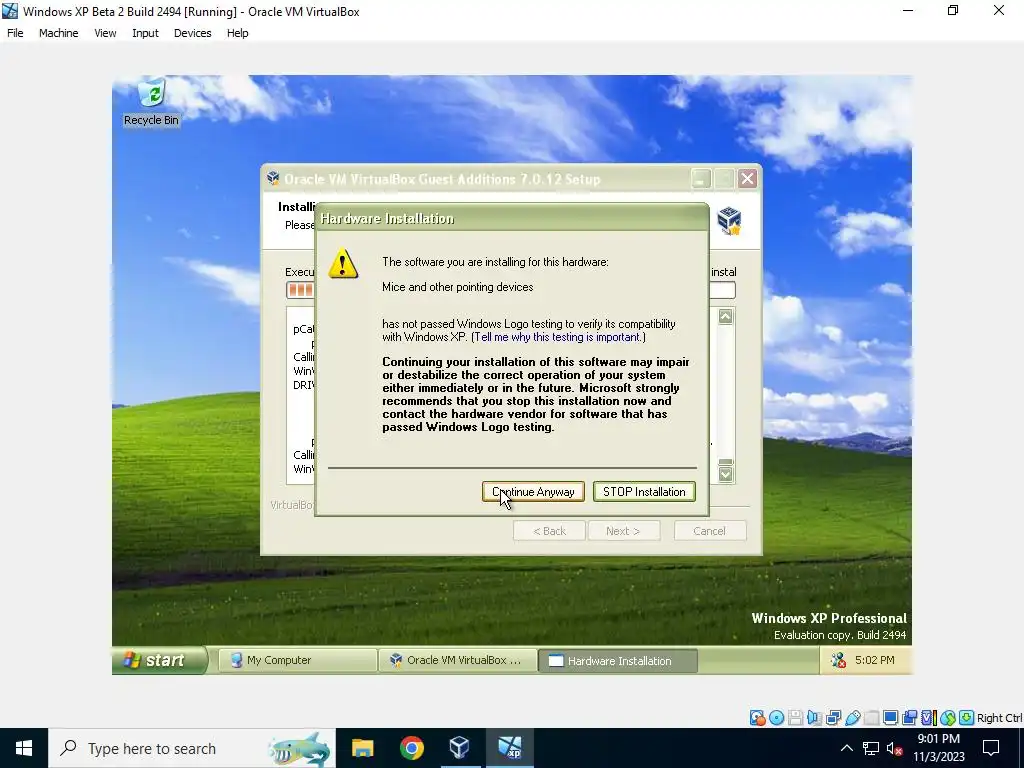Click the display settings status icon
The width and height of the screenshot is (1024, 768).
pyautogui.click(x=890, y=718)
